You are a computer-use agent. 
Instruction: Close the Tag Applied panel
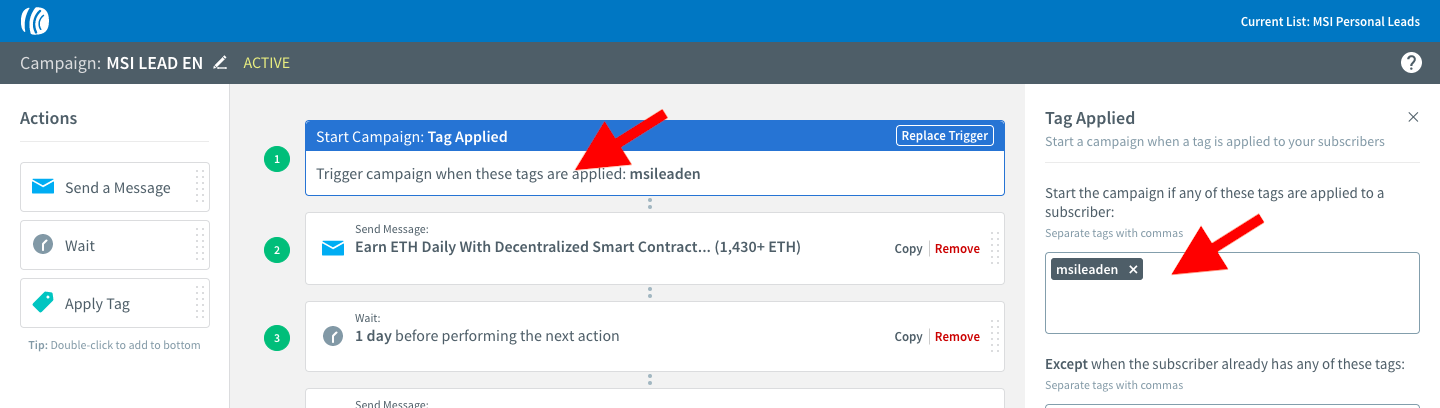click(x=1413, y=117)
